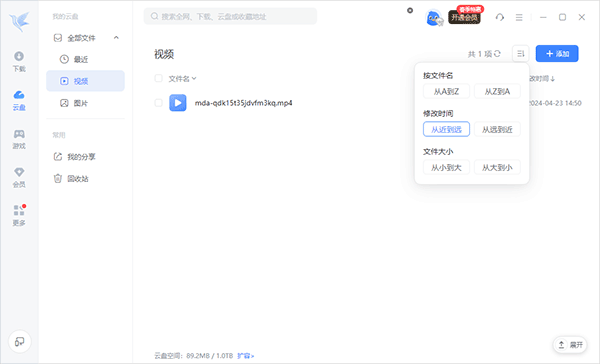Open the Games (游戏) section
The image size is (600, 364).
coord(19,139)
